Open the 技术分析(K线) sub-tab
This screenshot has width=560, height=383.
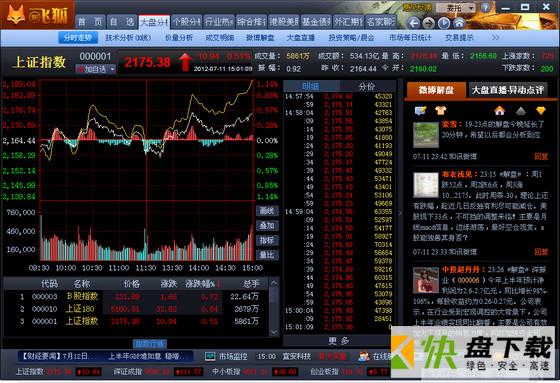[128, 38]
